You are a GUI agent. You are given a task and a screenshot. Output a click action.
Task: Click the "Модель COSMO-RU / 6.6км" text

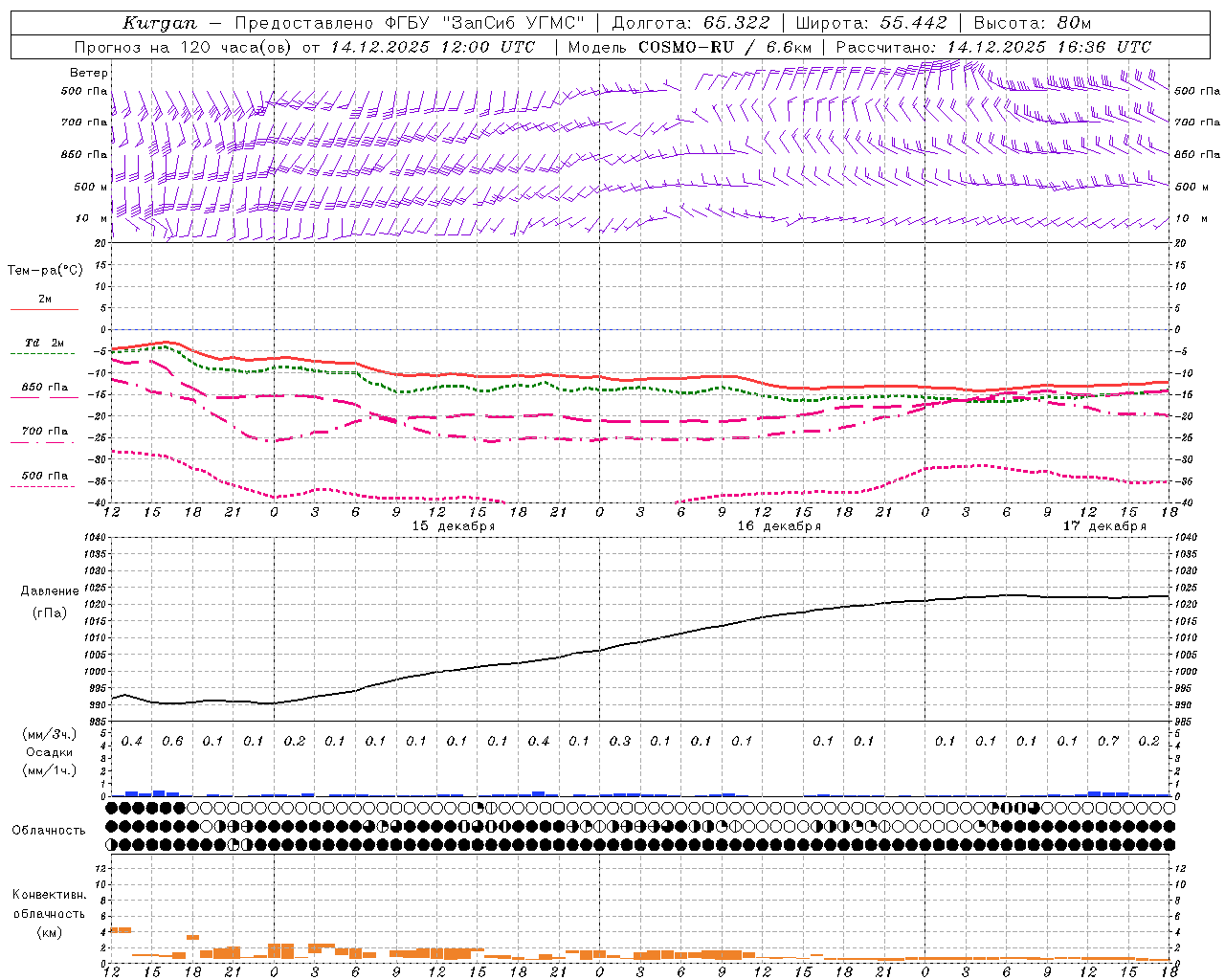[690, 47]
